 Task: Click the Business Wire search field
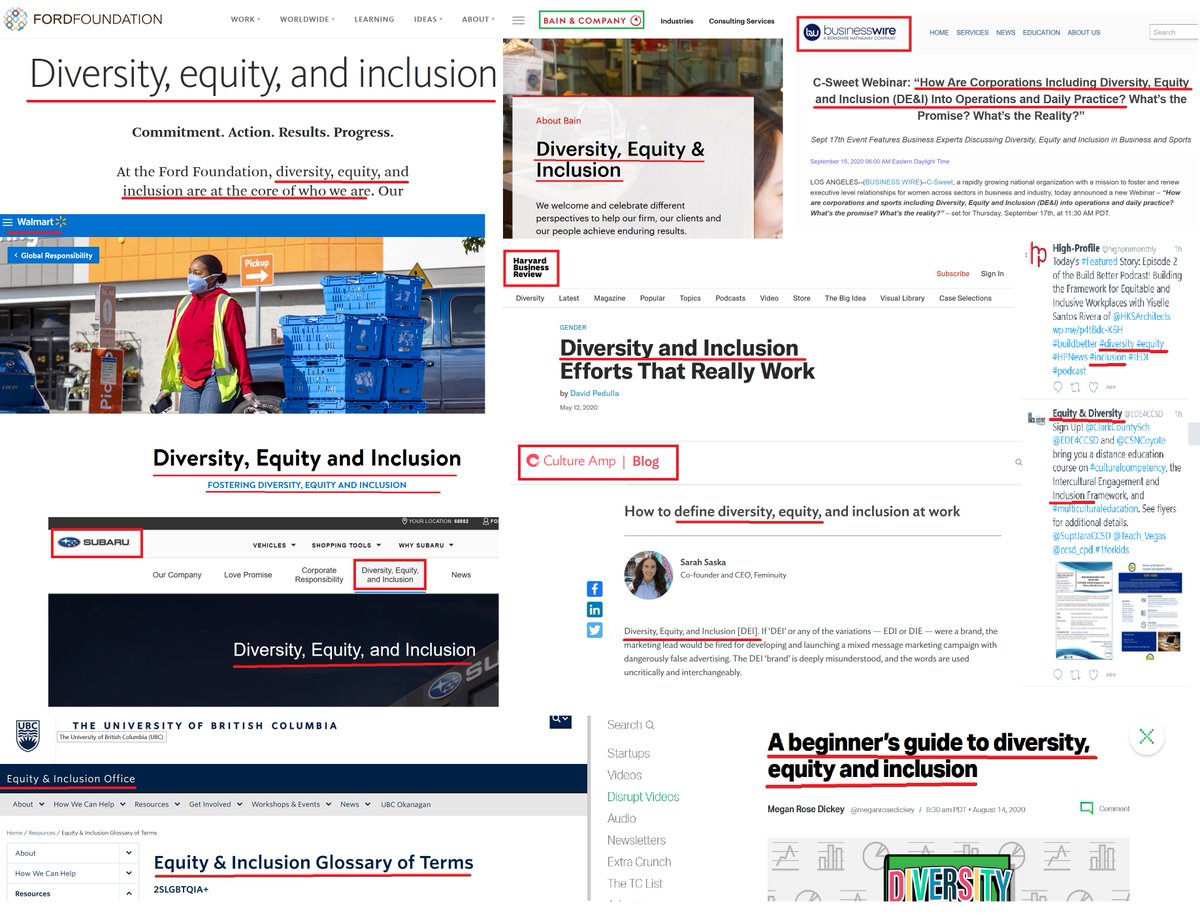1173,32
